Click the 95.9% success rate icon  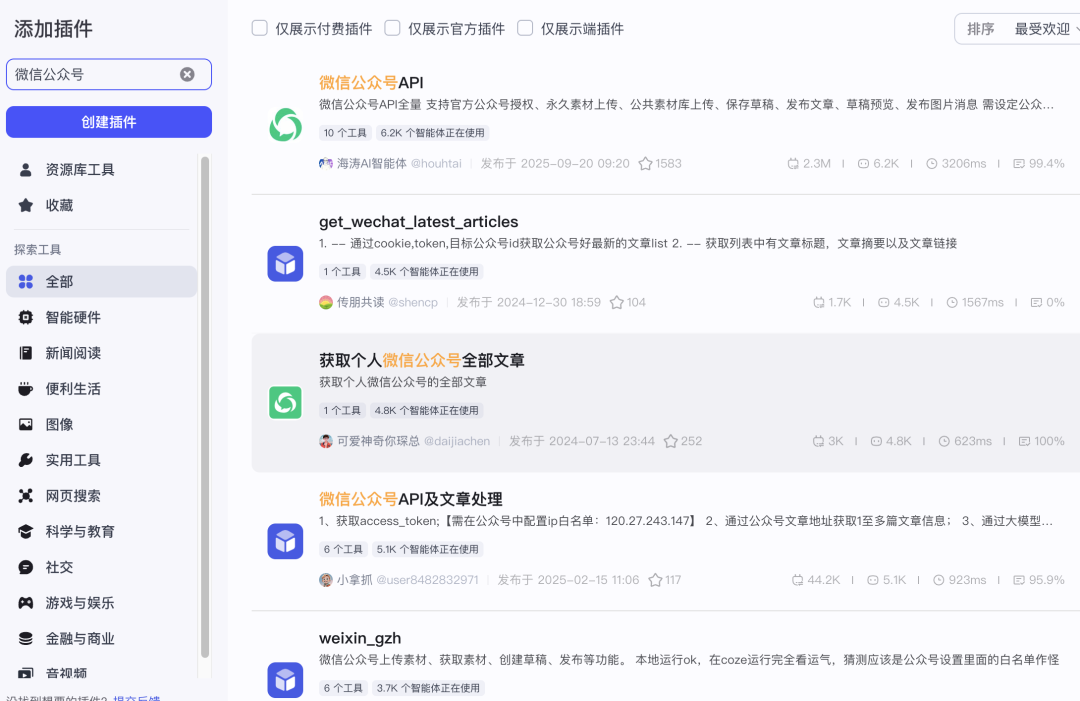1019,580
